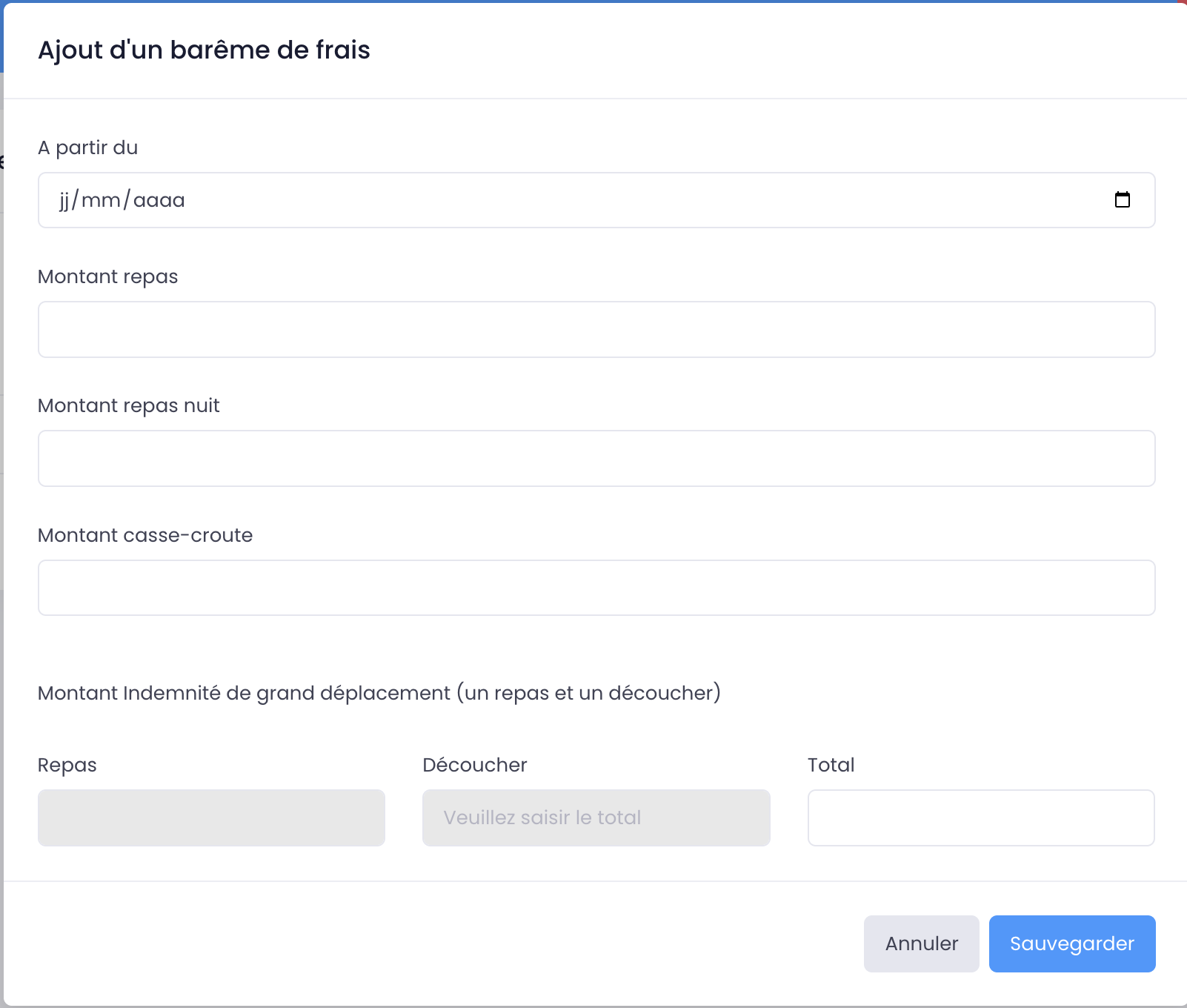This screenshot has width=1187, height=1008.
Task: Click the 'Total' label
Action: tap(831, 765)
